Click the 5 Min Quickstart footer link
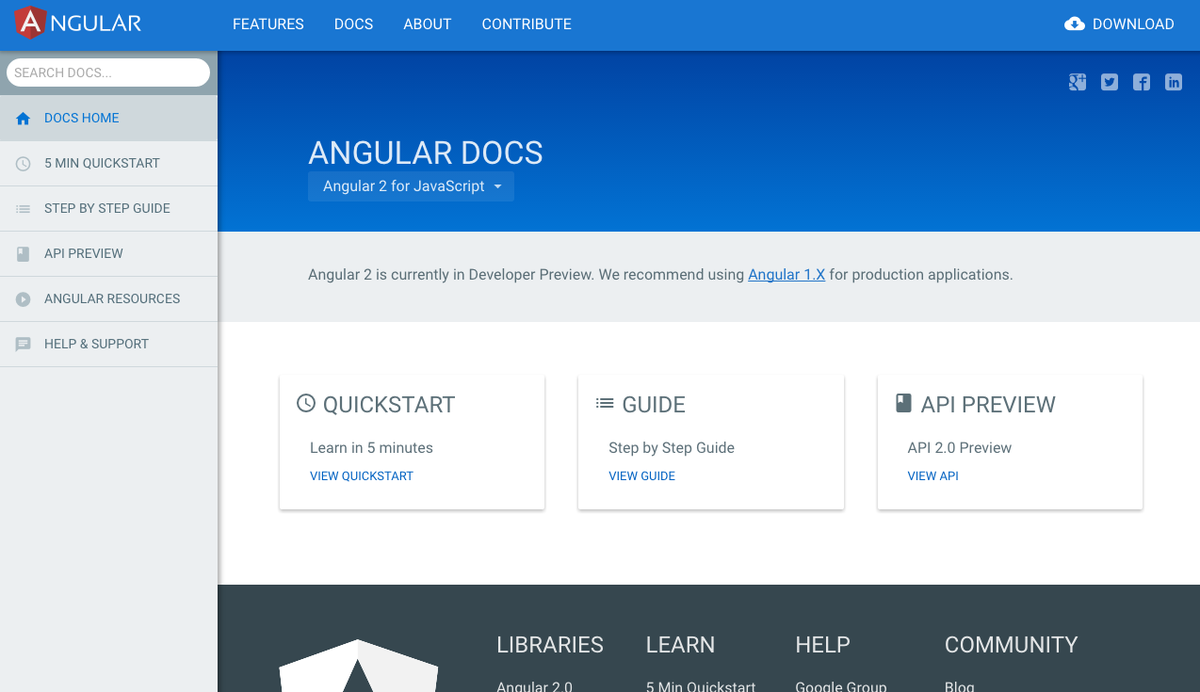This screenshot has height=692, width=1200. [x=701, y=686]
